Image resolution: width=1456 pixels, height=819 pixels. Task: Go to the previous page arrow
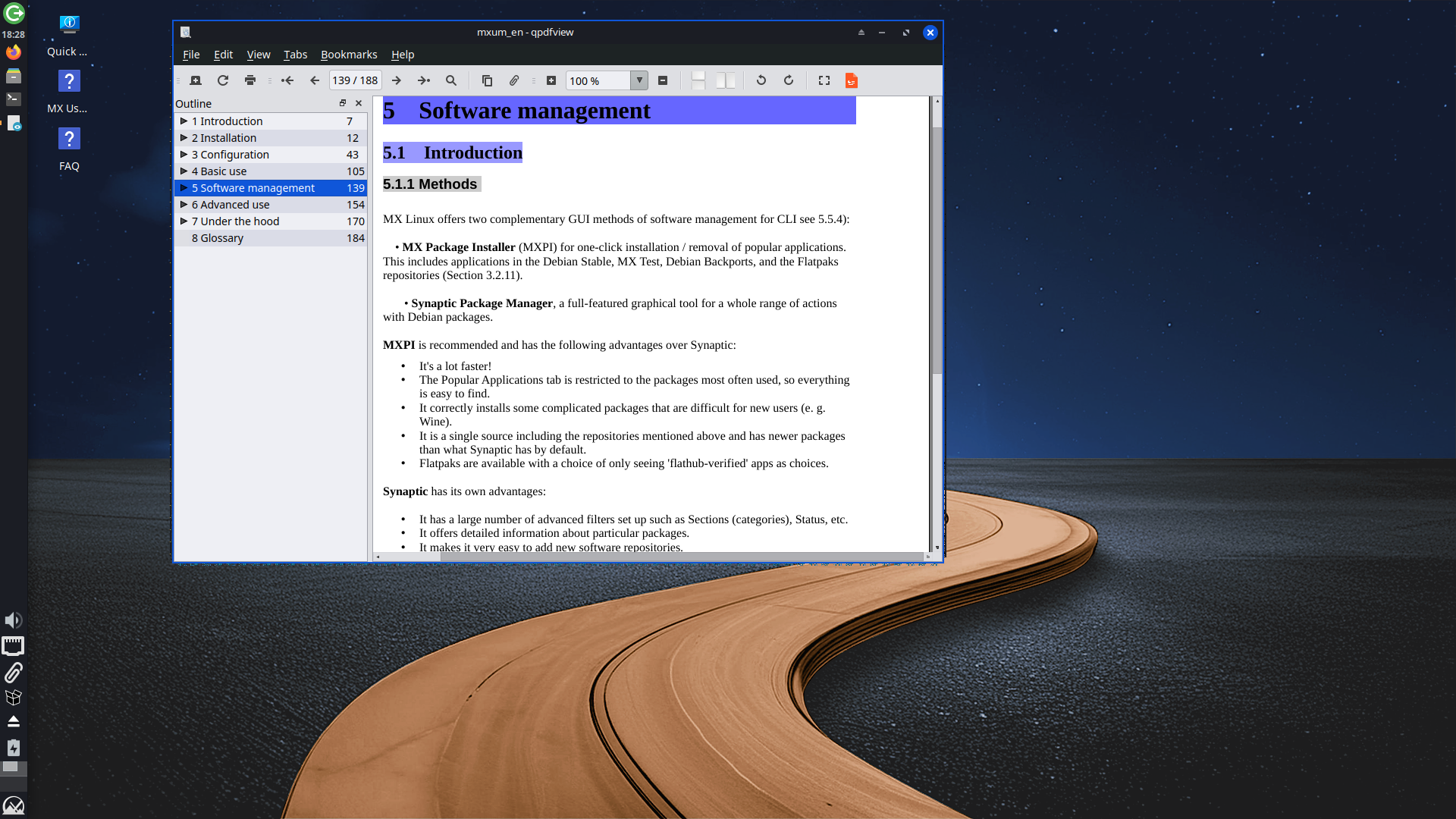315,80
